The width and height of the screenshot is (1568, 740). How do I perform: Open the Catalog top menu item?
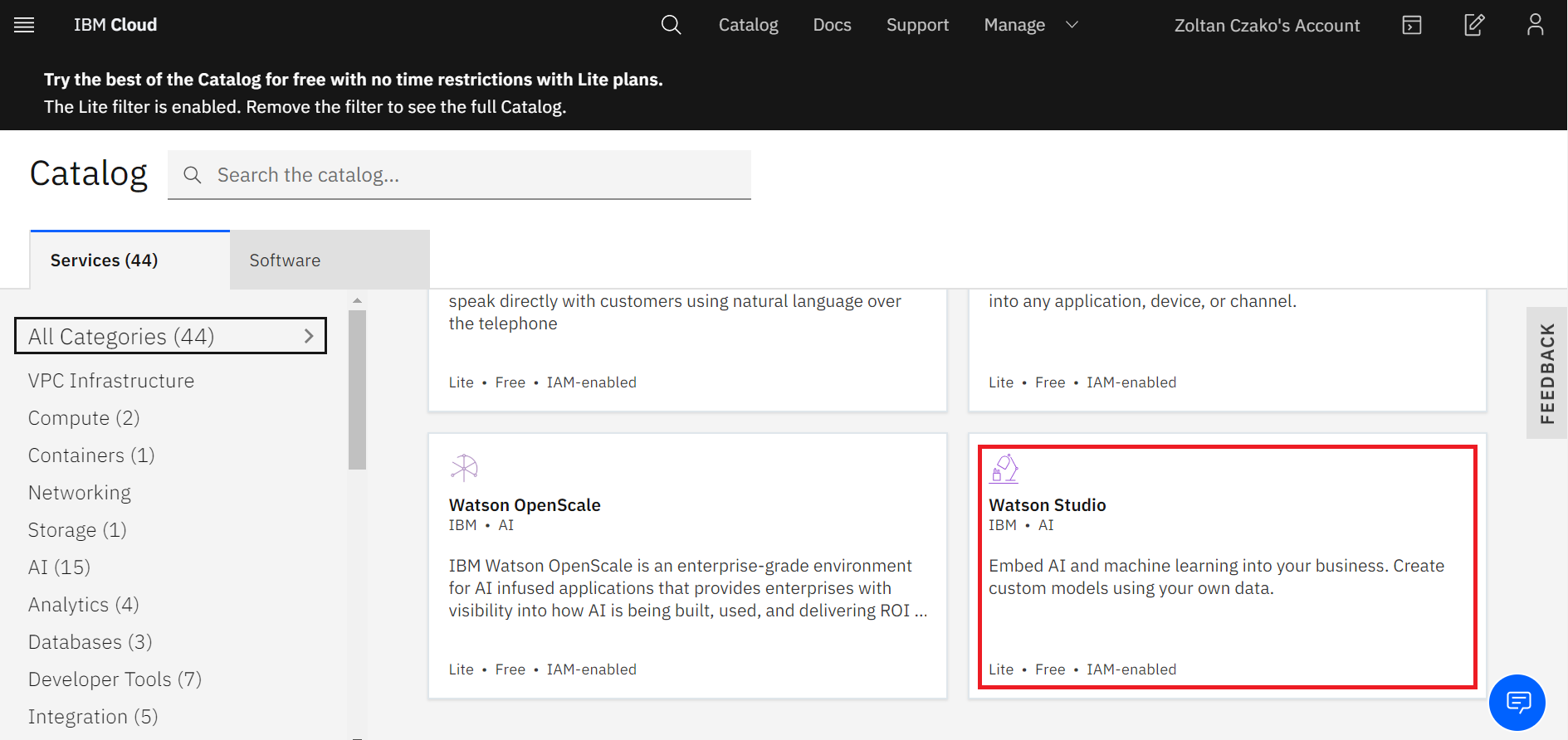tap(749, 25)
